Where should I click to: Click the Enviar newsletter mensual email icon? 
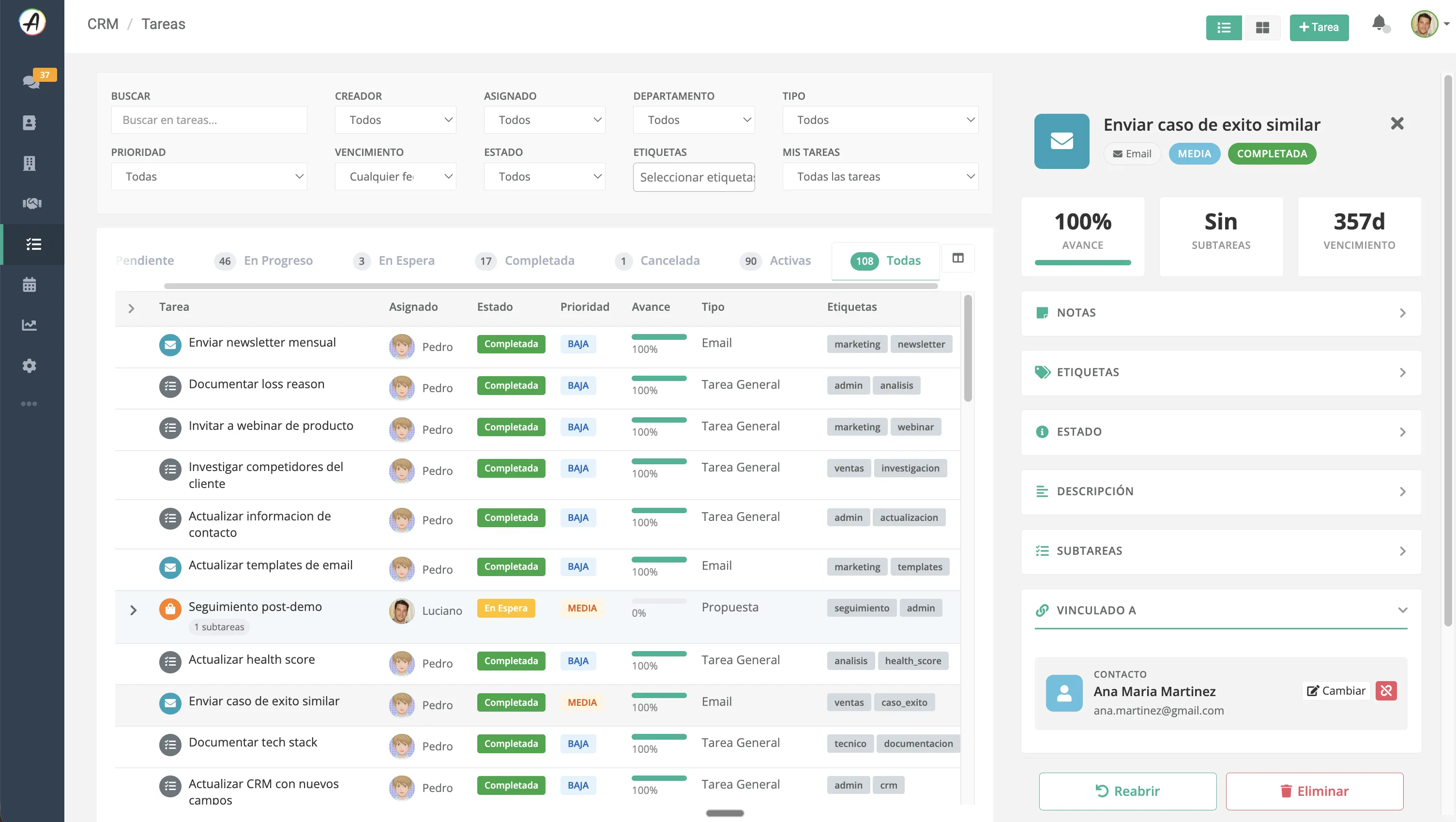pyautogui.click(x=170, y=345)
